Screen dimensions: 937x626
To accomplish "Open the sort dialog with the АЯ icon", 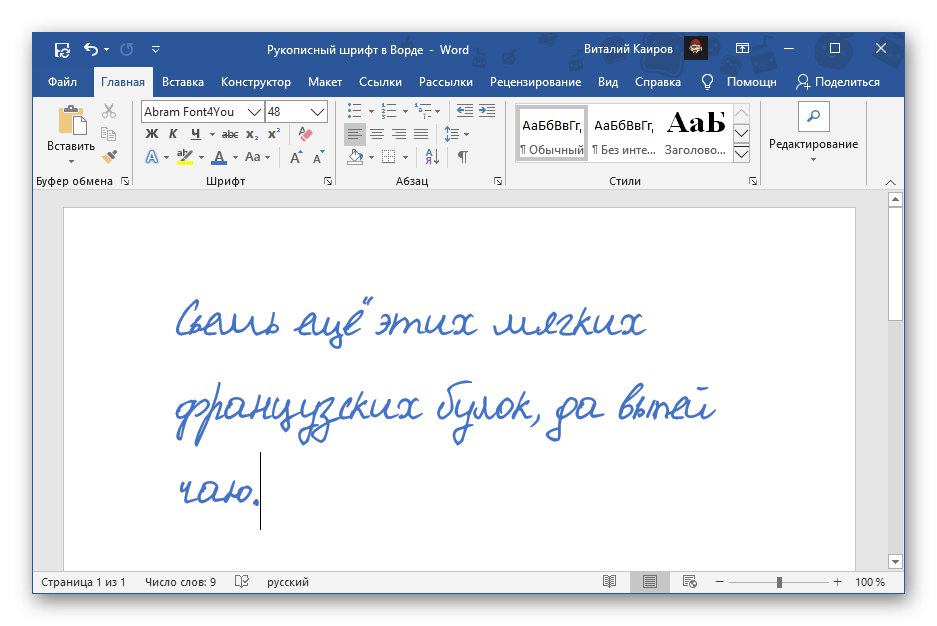I will click(x=432, y=156).
